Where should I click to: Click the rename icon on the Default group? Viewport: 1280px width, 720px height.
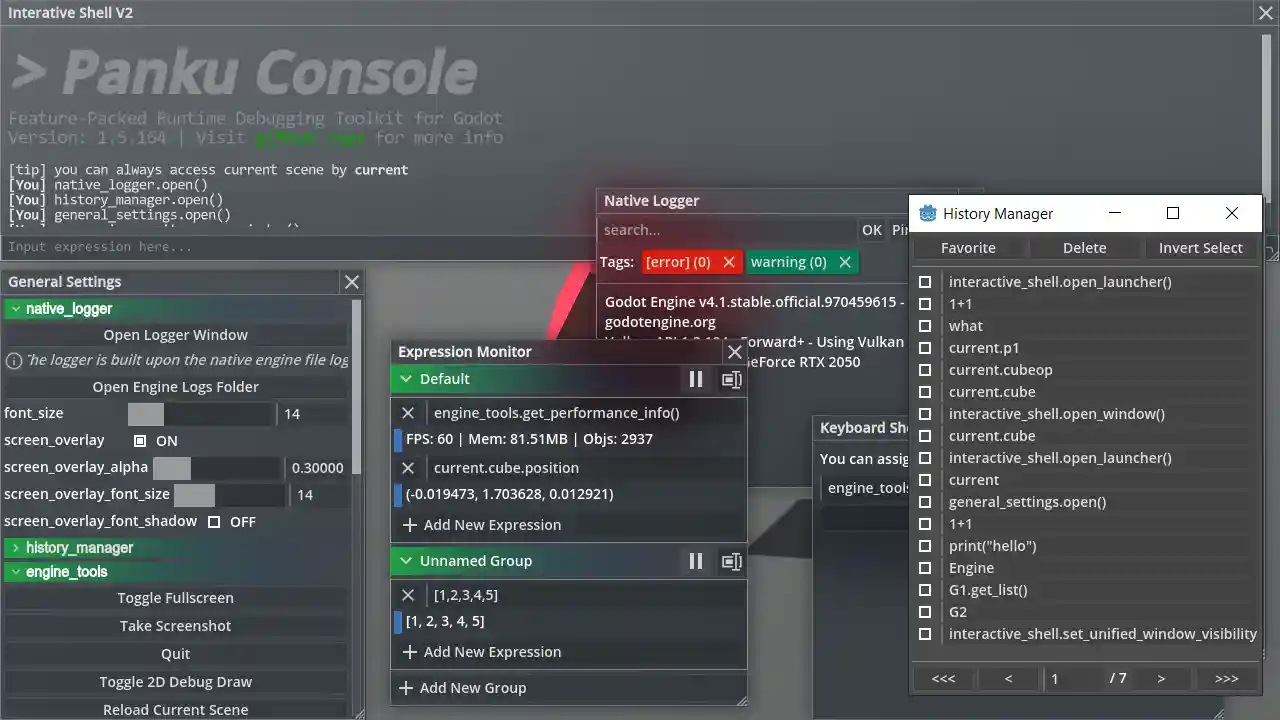tap(731, 379)
